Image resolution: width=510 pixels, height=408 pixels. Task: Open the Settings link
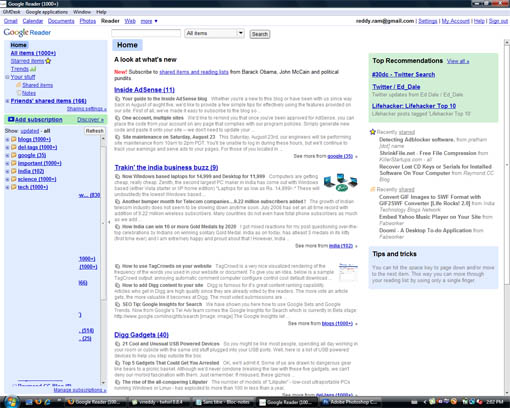[428, 21]
